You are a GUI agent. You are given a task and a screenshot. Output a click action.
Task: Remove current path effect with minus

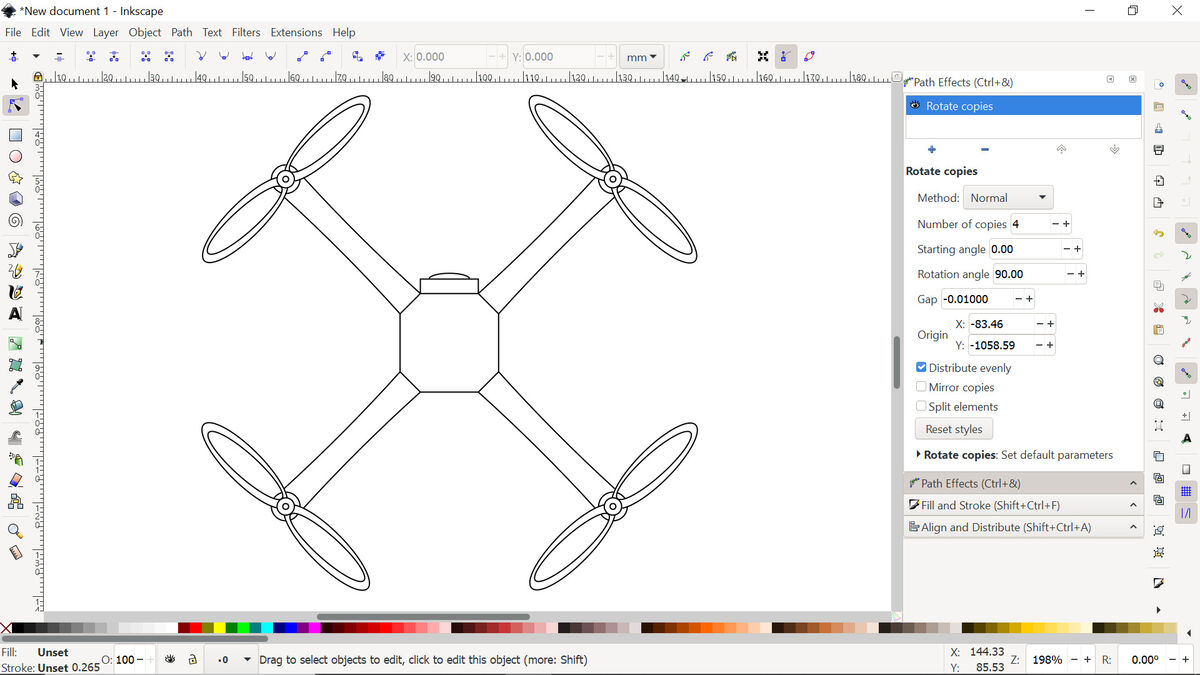pos(985,149)
